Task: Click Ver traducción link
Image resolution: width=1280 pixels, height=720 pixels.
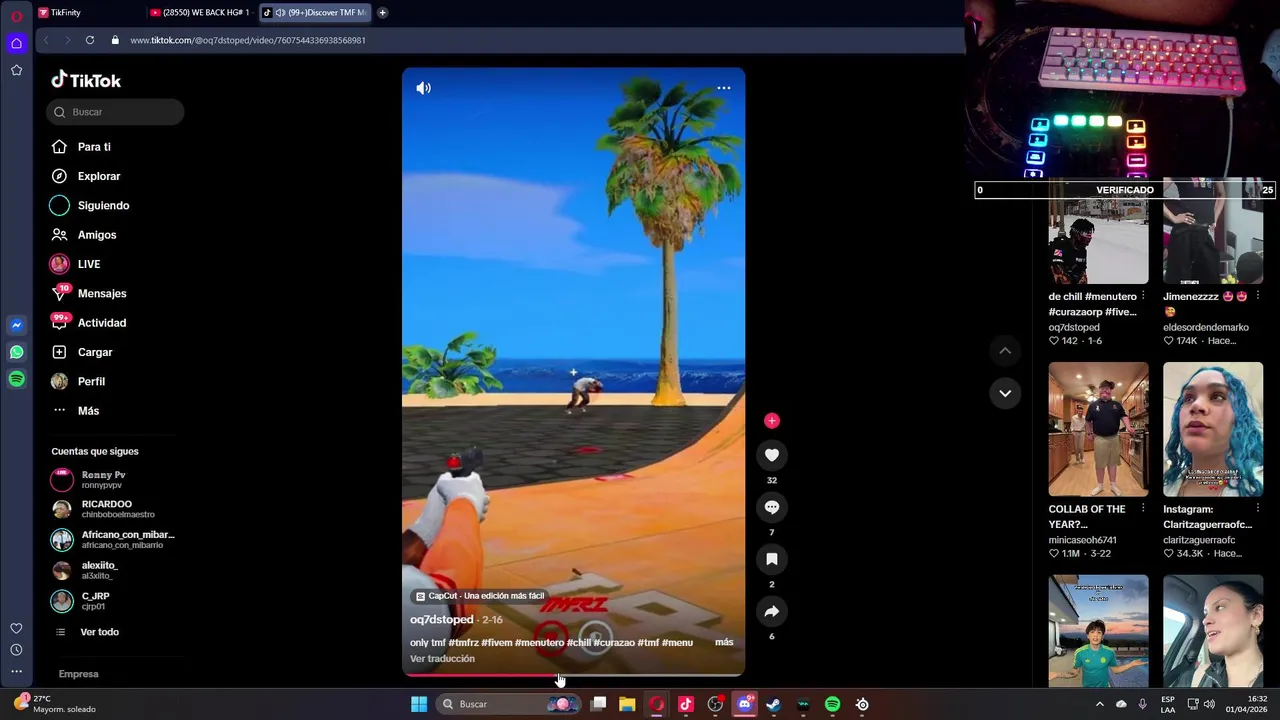Action: [442, 659]
